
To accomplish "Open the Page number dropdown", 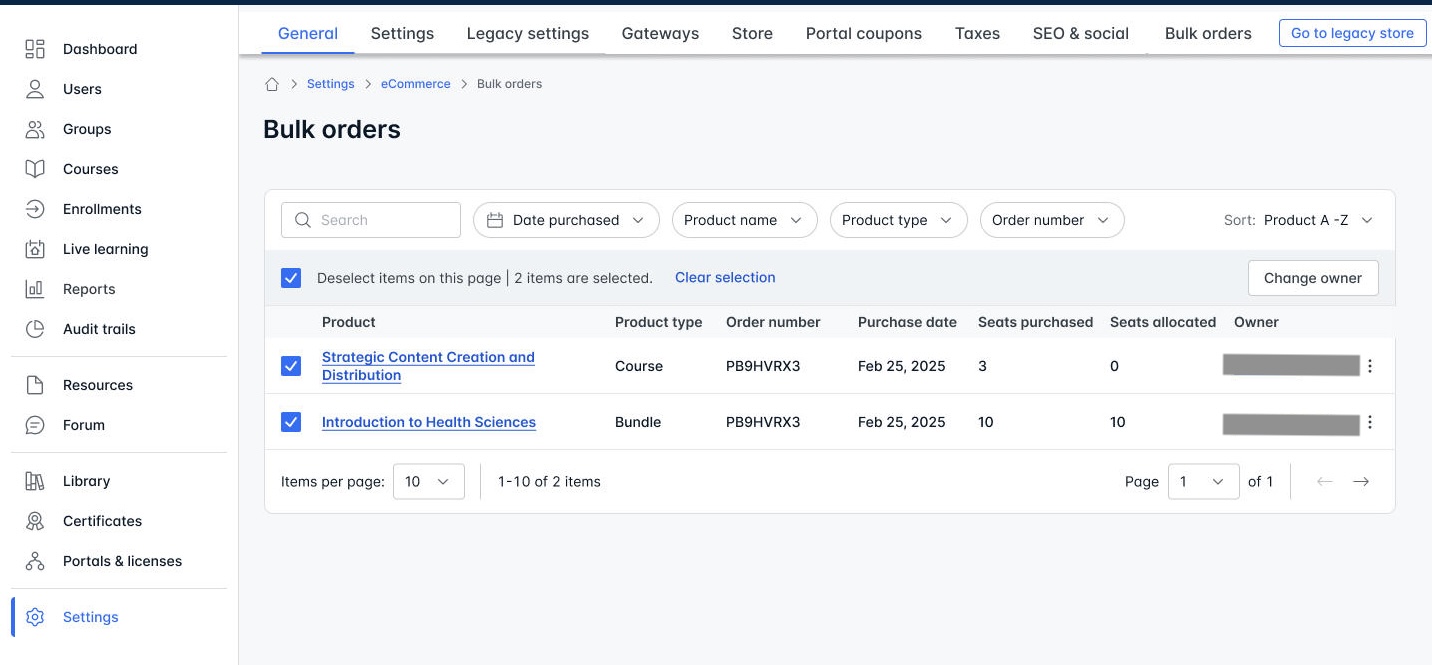I will pyautogui.click(x=1204, y=482).
